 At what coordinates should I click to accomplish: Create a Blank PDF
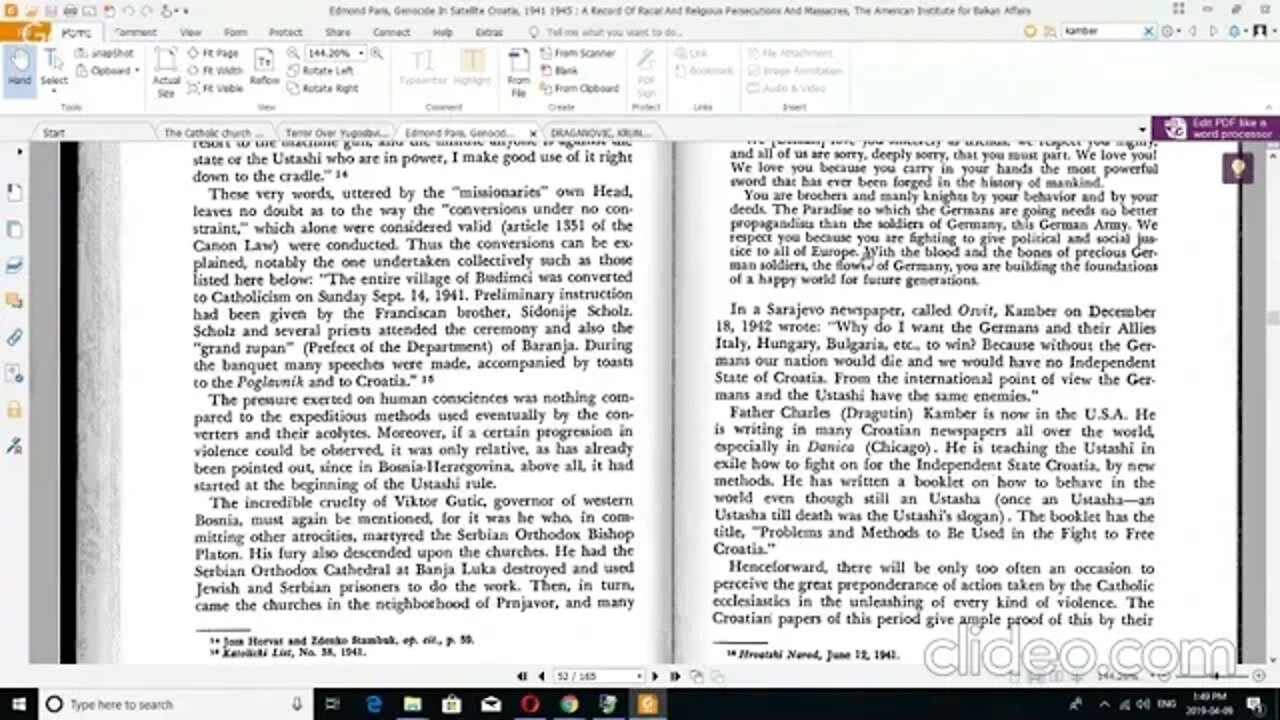(x=559, y=71)
